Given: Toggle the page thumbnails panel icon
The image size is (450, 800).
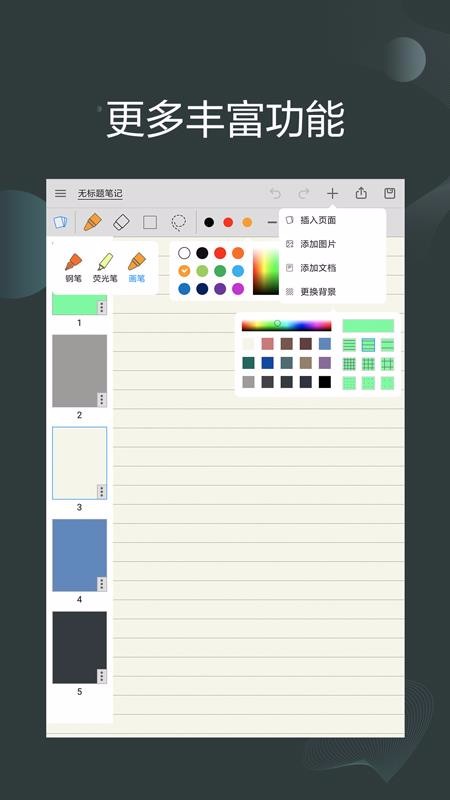Looking at the screenshot, I should (x=61, y=222).
